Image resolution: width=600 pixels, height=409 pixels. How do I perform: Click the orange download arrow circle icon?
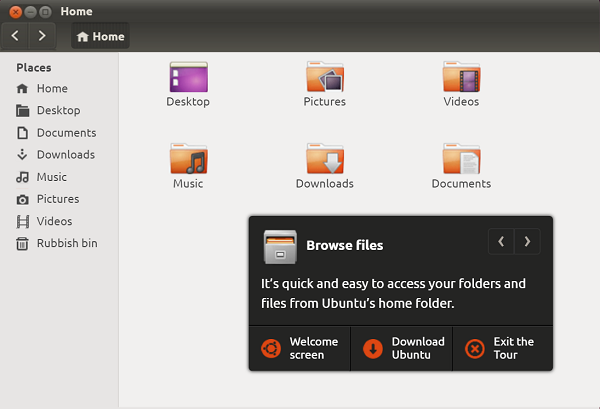(373, 349)
